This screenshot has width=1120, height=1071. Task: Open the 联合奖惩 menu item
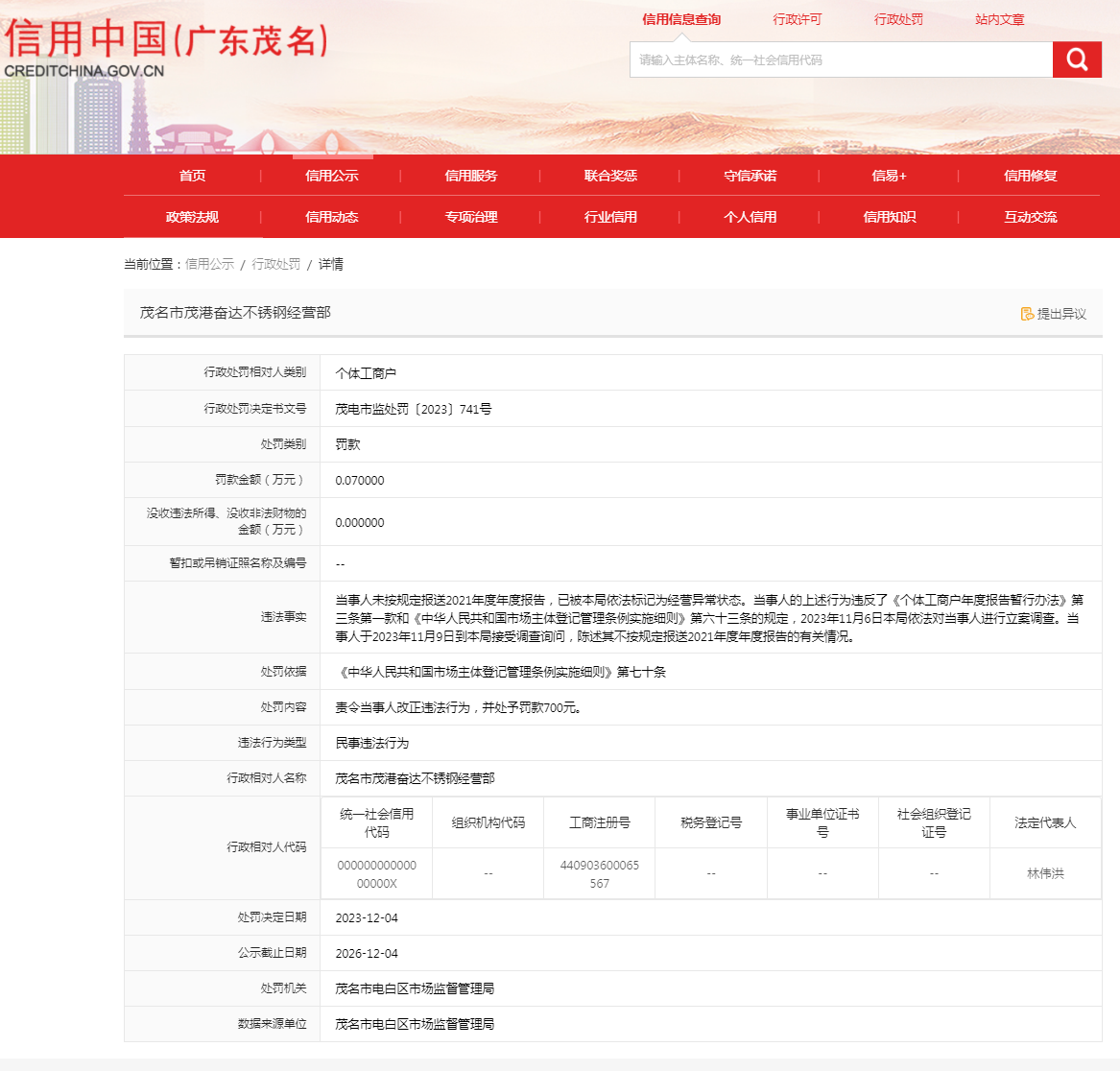click(x=610, y=176)
